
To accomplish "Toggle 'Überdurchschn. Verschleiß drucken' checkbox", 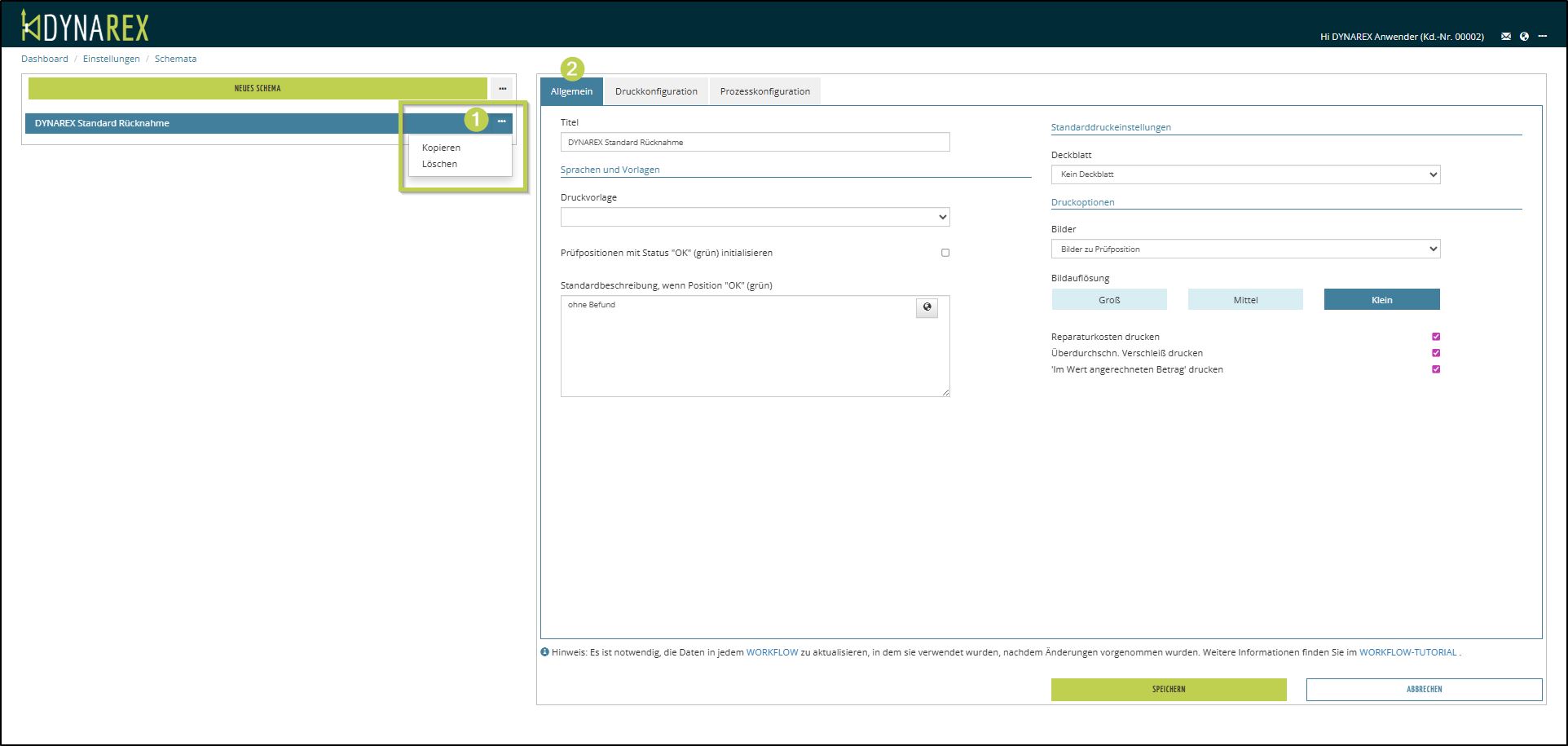I will (x=1436, y=353).
